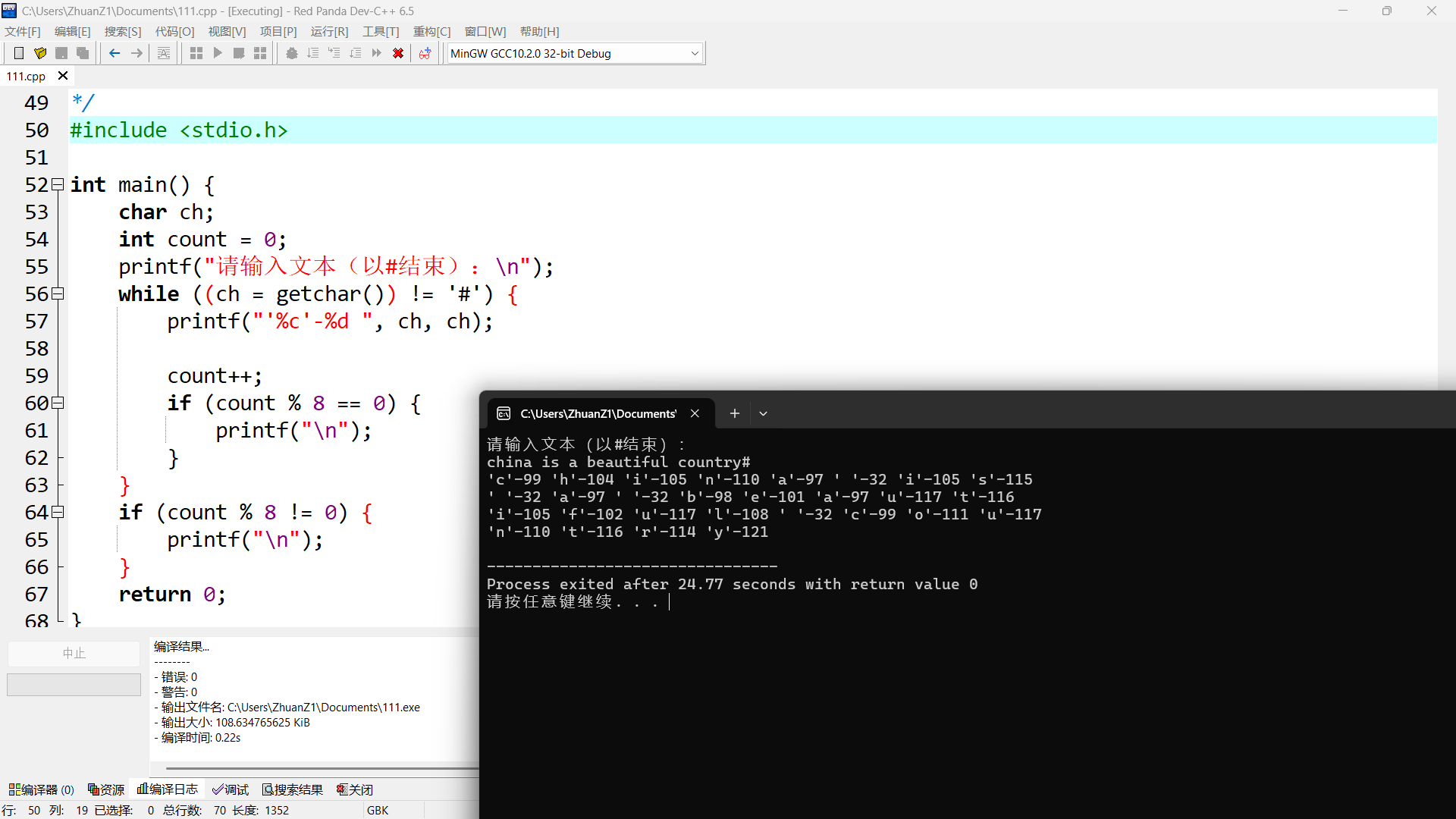Open the MinGW GCC compiler set dropdown

click(x=695, y=53)
